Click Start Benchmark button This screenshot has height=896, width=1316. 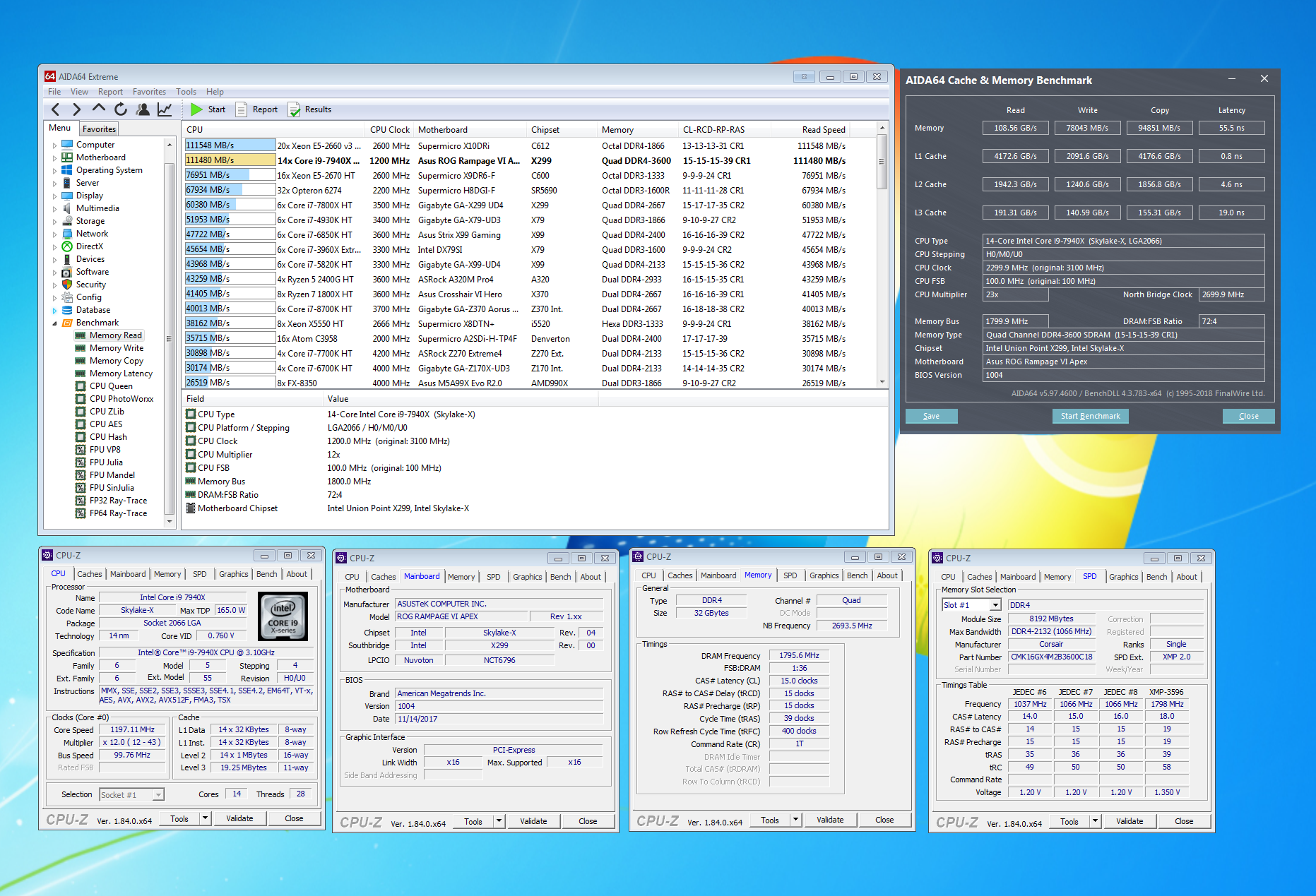[x=1090, y=416]
